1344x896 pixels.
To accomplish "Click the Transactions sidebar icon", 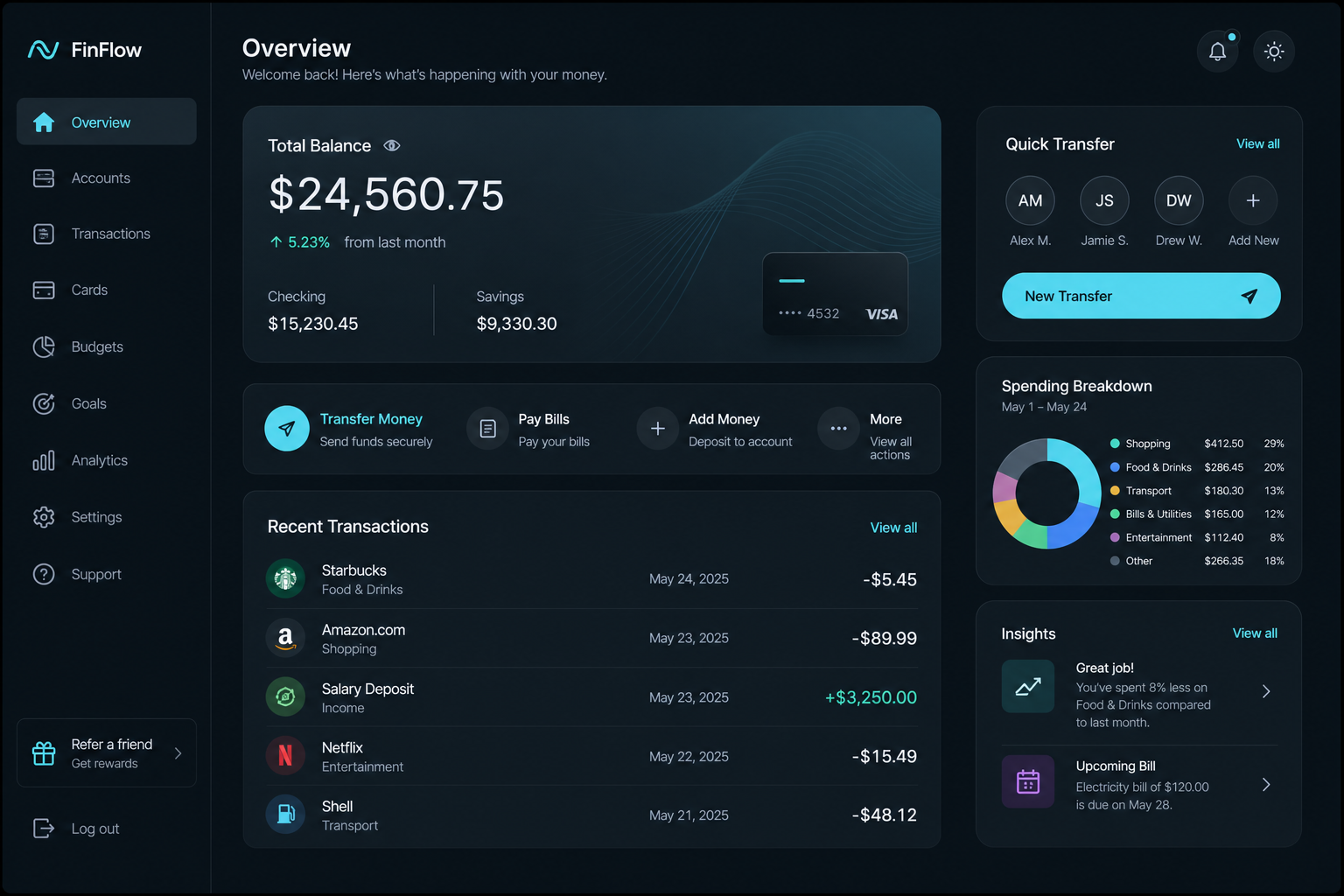I will (44, 234).
